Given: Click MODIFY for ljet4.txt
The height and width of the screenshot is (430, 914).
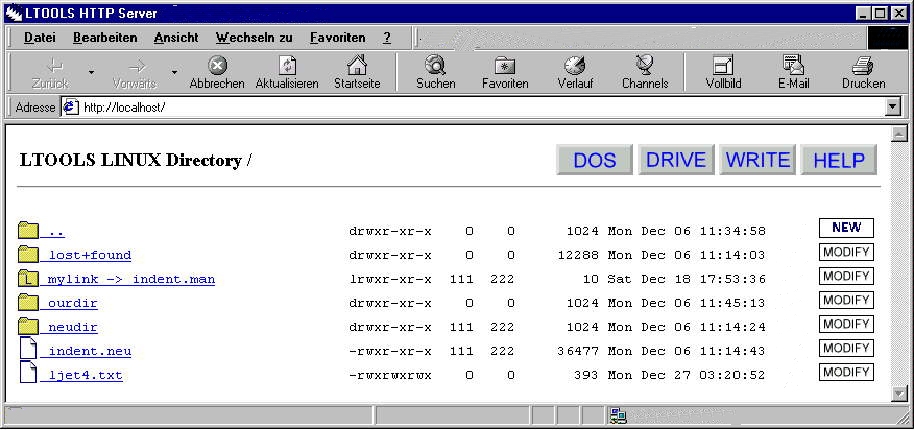Looking at the screenshot, I should tap(845, 372).
